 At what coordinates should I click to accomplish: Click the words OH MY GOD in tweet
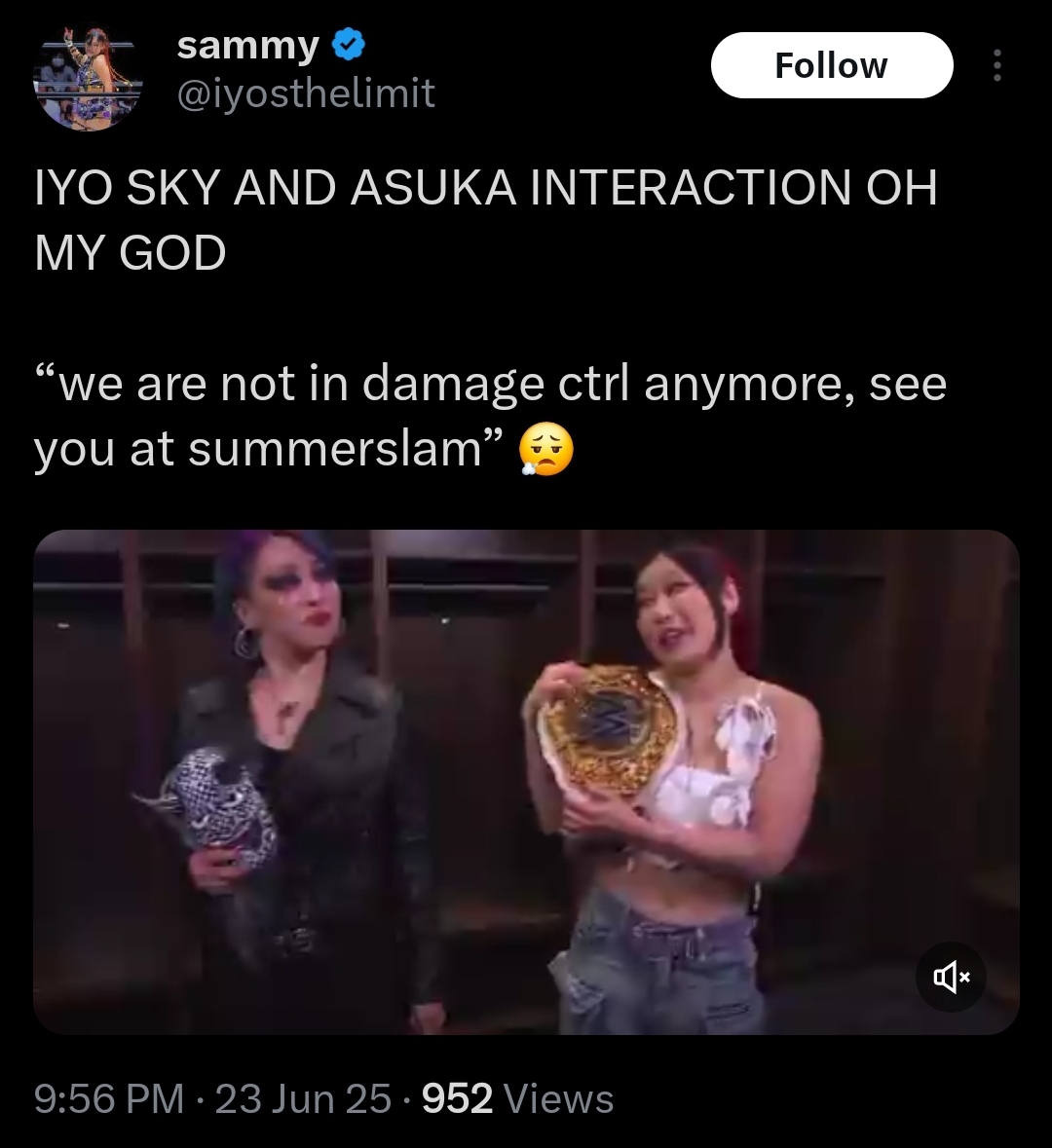130,252
